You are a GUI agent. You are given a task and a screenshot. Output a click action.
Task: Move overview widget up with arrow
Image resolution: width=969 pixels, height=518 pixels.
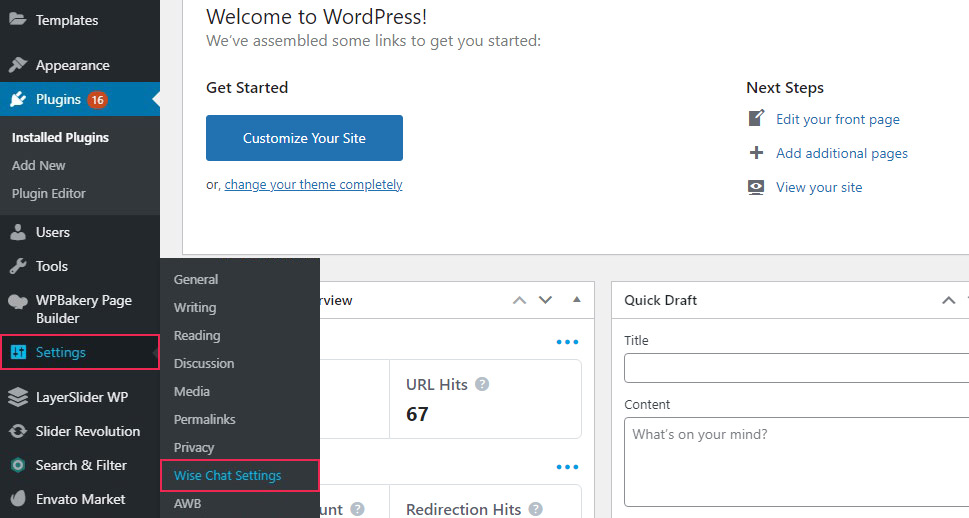point(519,300)
